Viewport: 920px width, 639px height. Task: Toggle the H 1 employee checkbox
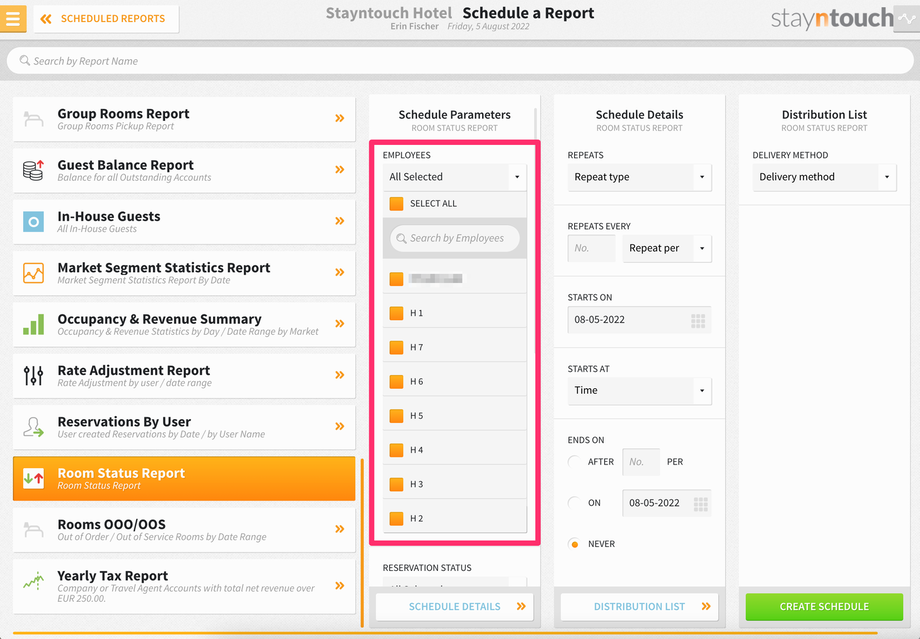tap(397, 313)
